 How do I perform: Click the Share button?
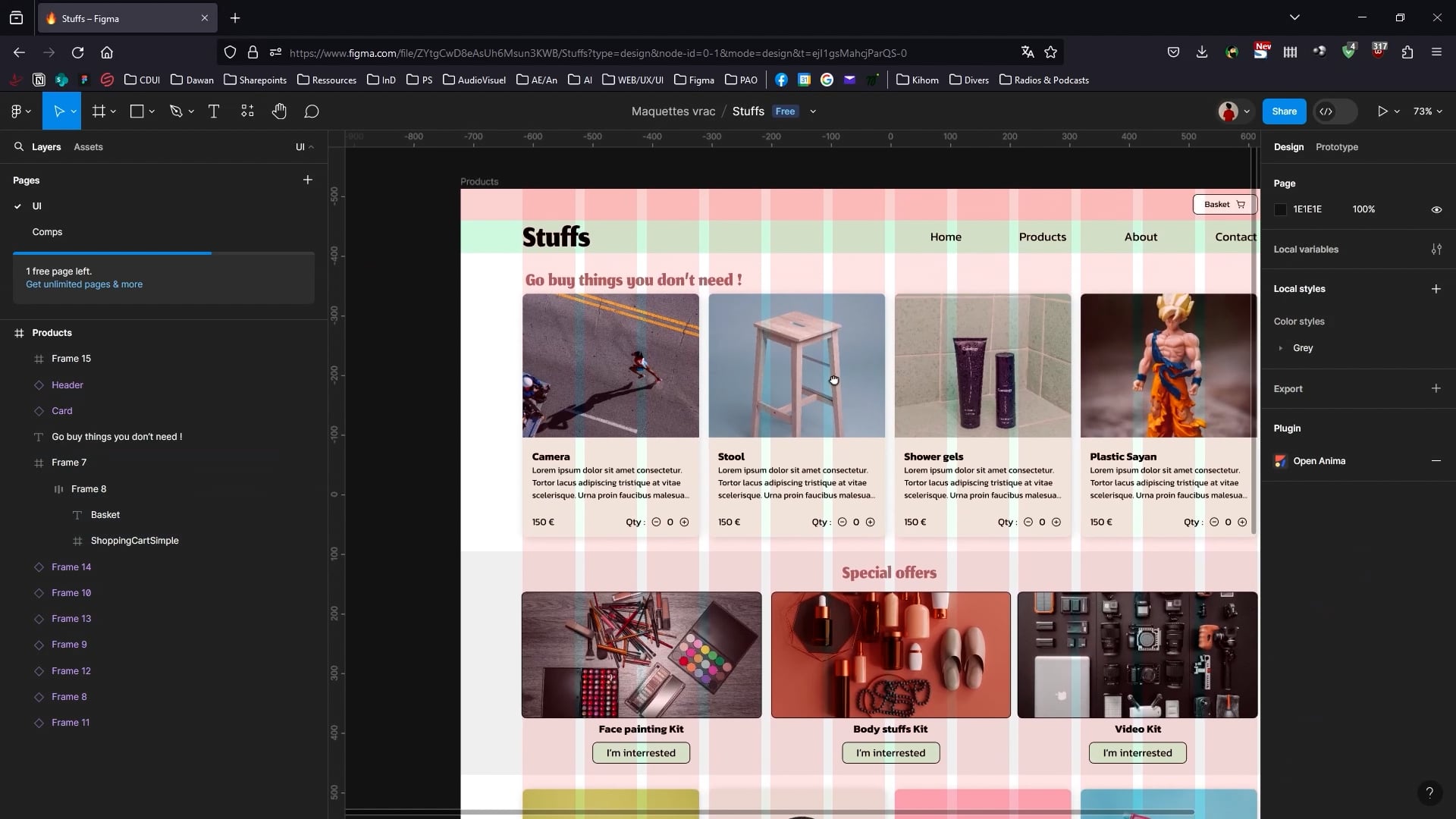click(1284, 111)
